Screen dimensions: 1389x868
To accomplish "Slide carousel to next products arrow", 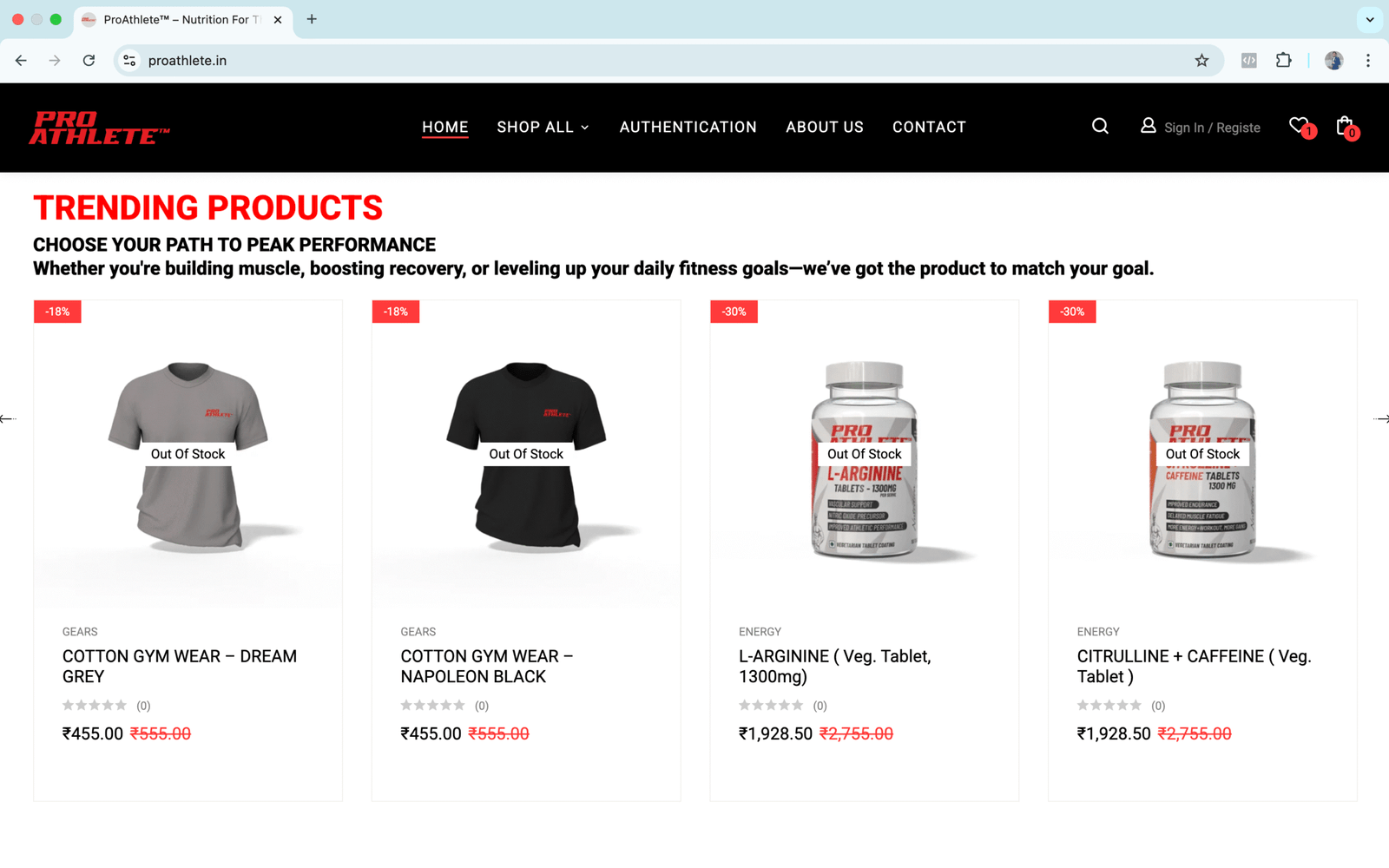I will tap(1381, 419).
